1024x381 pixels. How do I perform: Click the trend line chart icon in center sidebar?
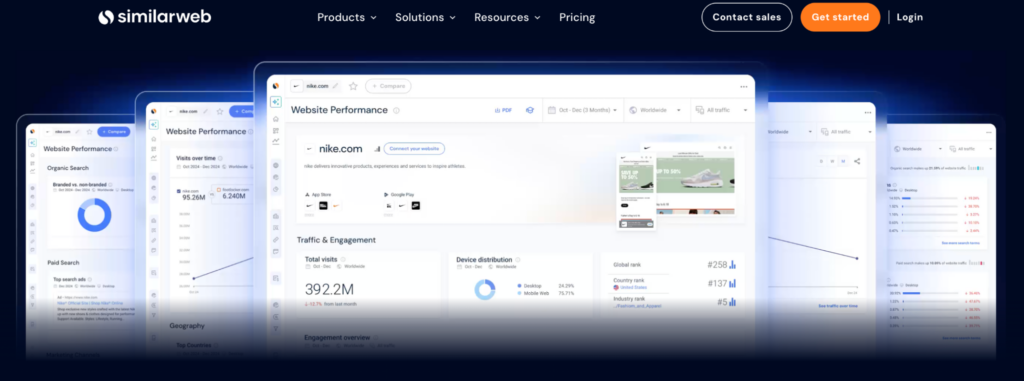coord(276,141)
